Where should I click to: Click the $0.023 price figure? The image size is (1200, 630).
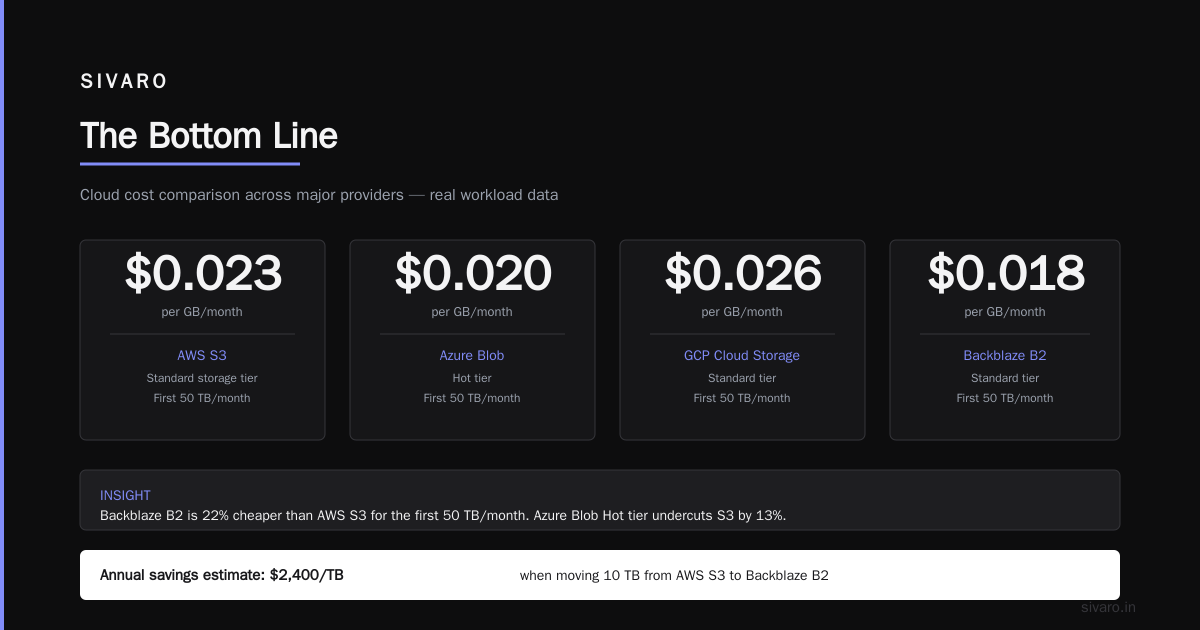coord(203,273)
